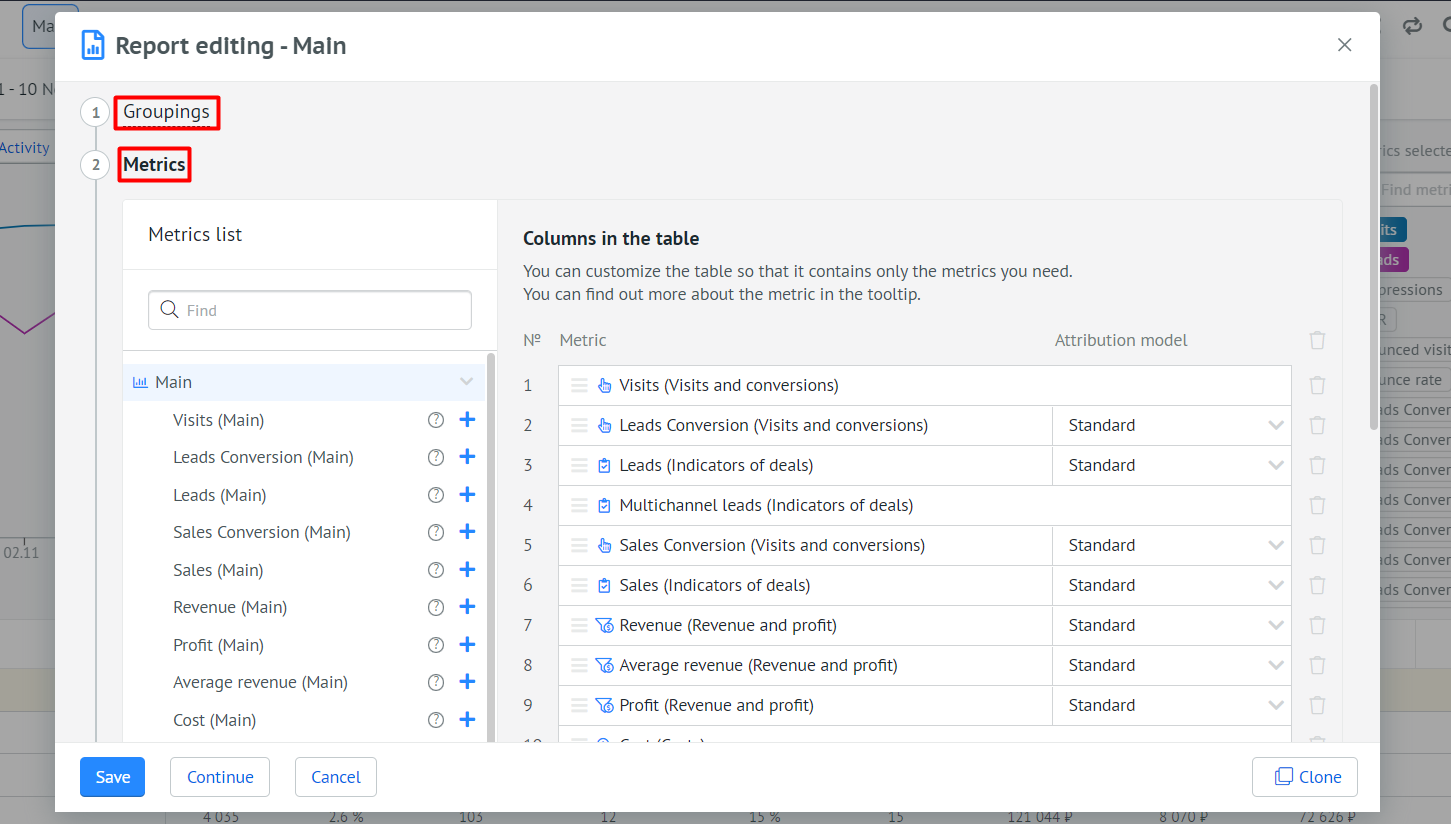Delete Visits (Visits and conversions) column
This screenshot has height=824, width=1451.
click(x=1318, y=385)
